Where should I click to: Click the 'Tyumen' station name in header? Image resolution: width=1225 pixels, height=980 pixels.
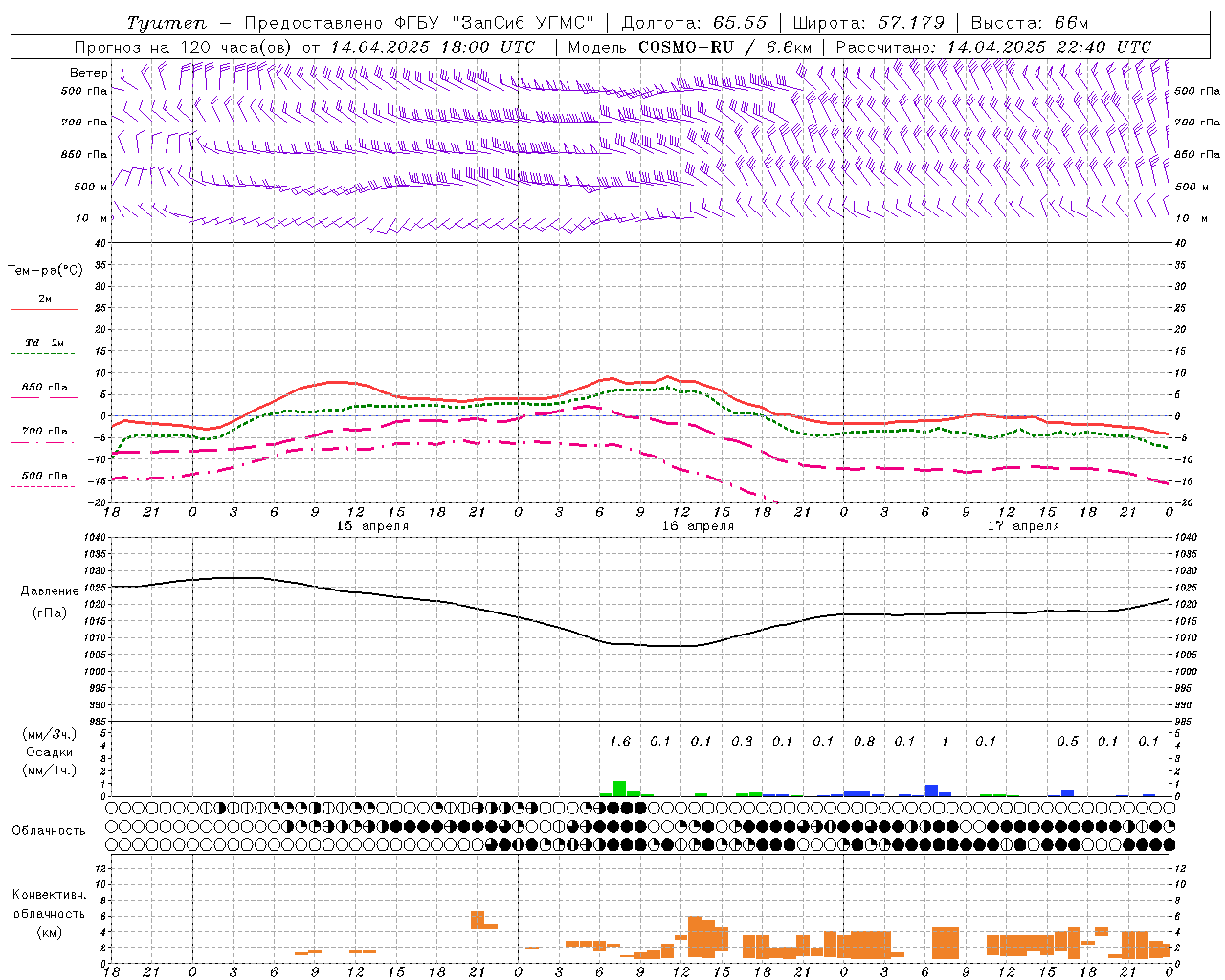tap(166, 23)
